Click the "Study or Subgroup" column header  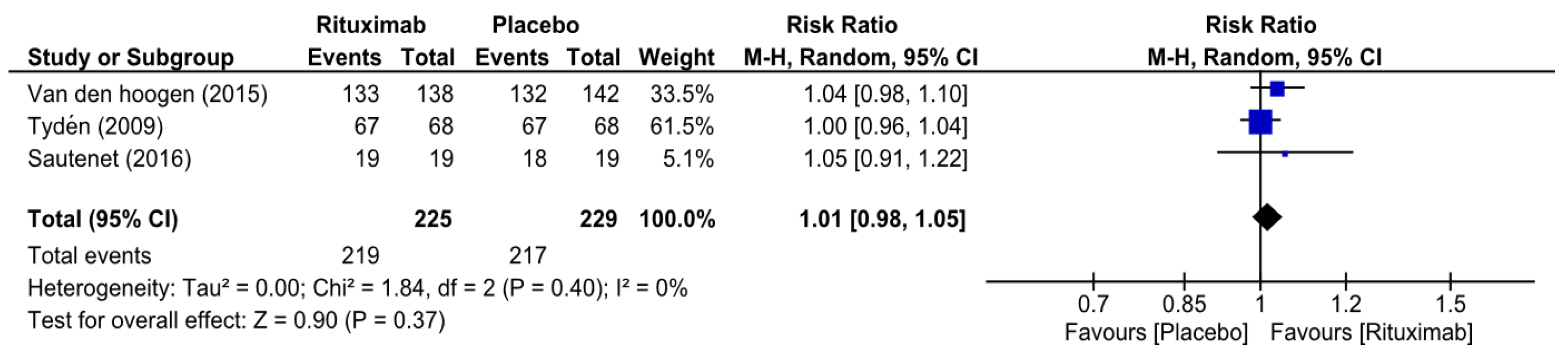coord(130,57)
